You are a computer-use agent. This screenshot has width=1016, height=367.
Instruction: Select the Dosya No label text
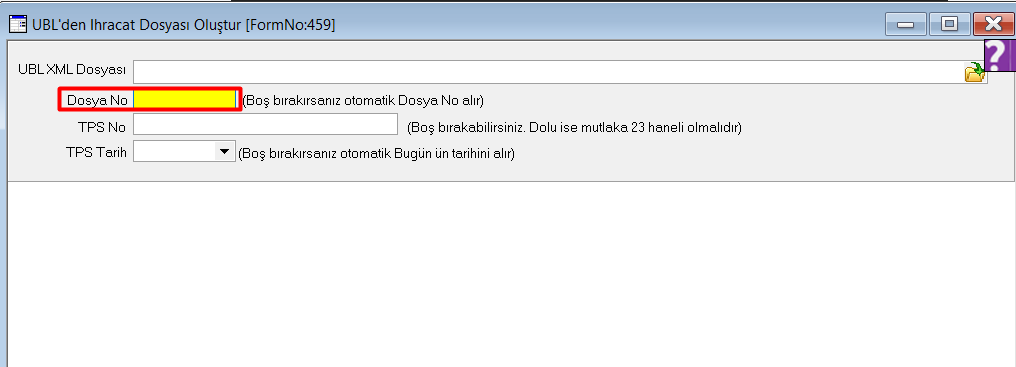click(97, 101)
